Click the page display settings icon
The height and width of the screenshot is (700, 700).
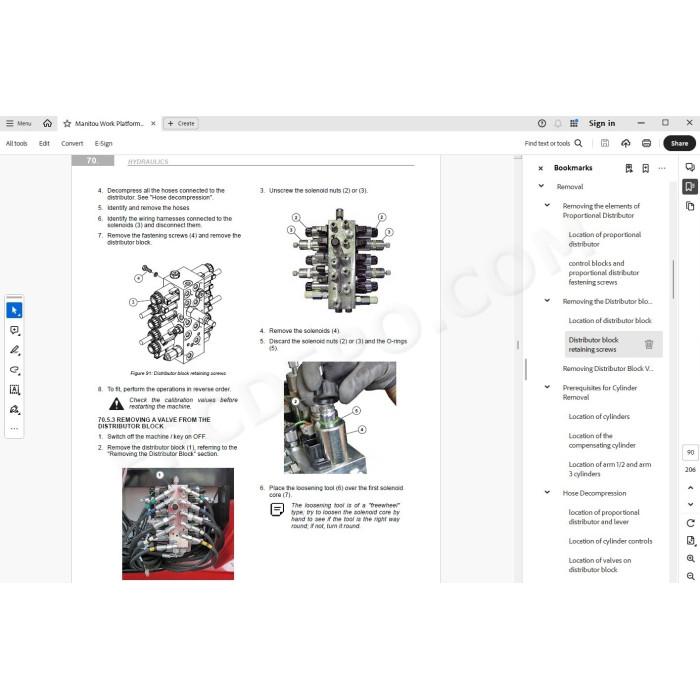click(690, 541)
